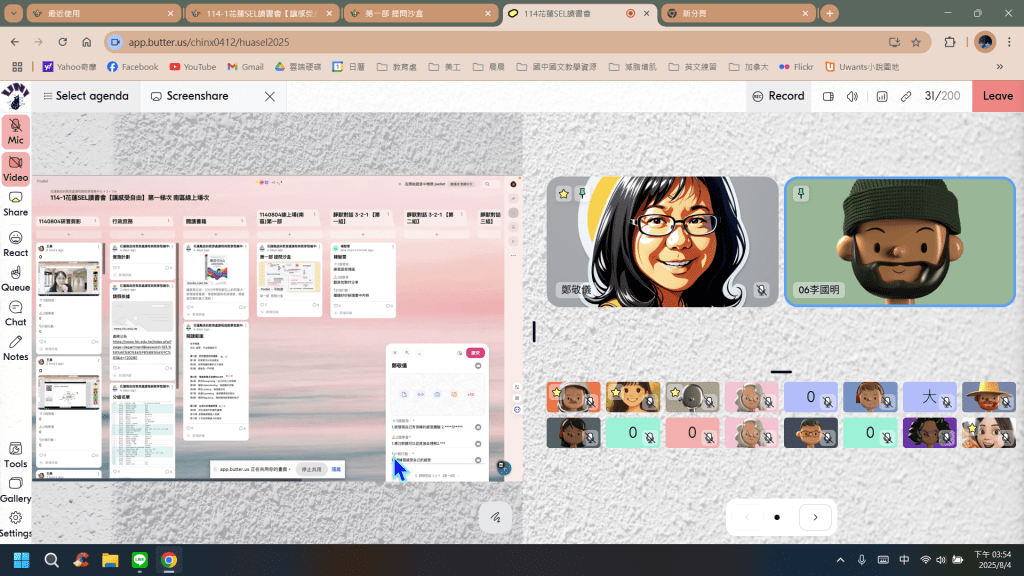
Task: Start recording with the Record button
Action: (x=777, y=96)
